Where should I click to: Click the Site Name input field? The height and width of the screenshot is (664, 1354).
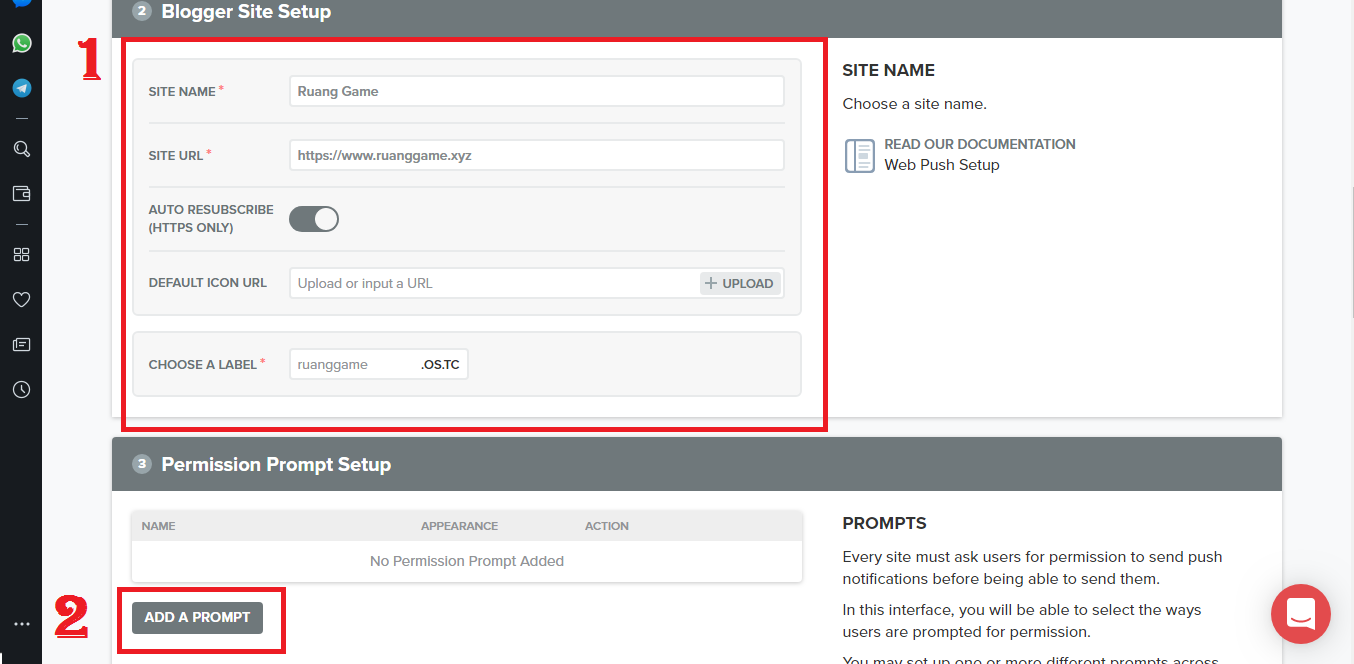click(536, 91)
